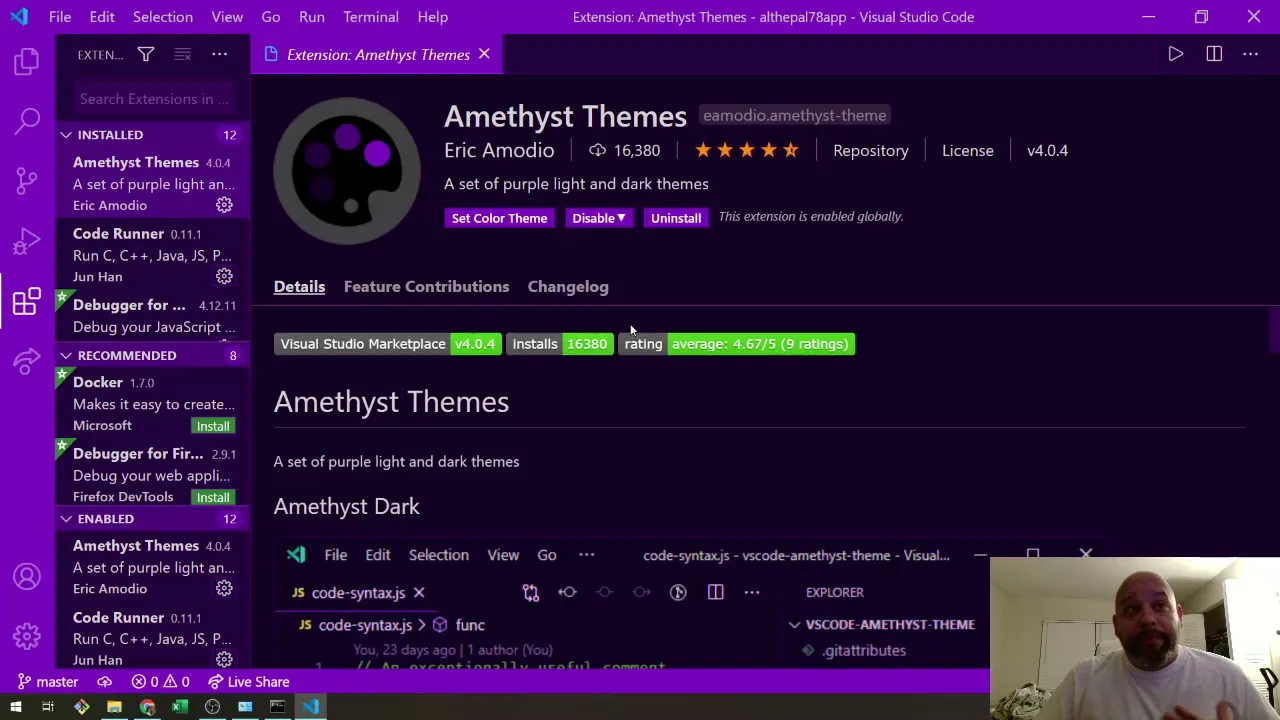
Task: Open the File menu
Action: 60,17
